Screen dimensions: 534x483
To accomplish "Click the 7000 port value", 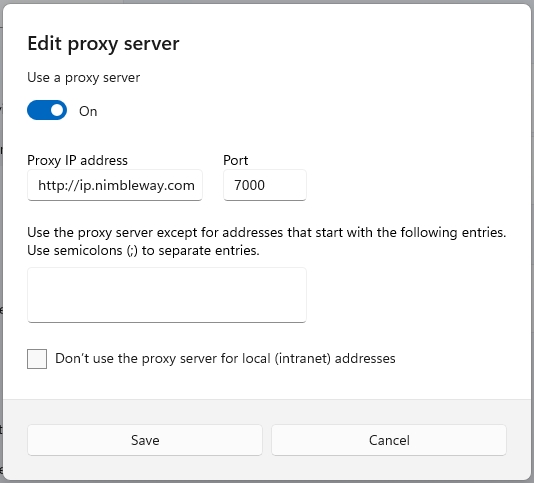I will pos(249,185).
